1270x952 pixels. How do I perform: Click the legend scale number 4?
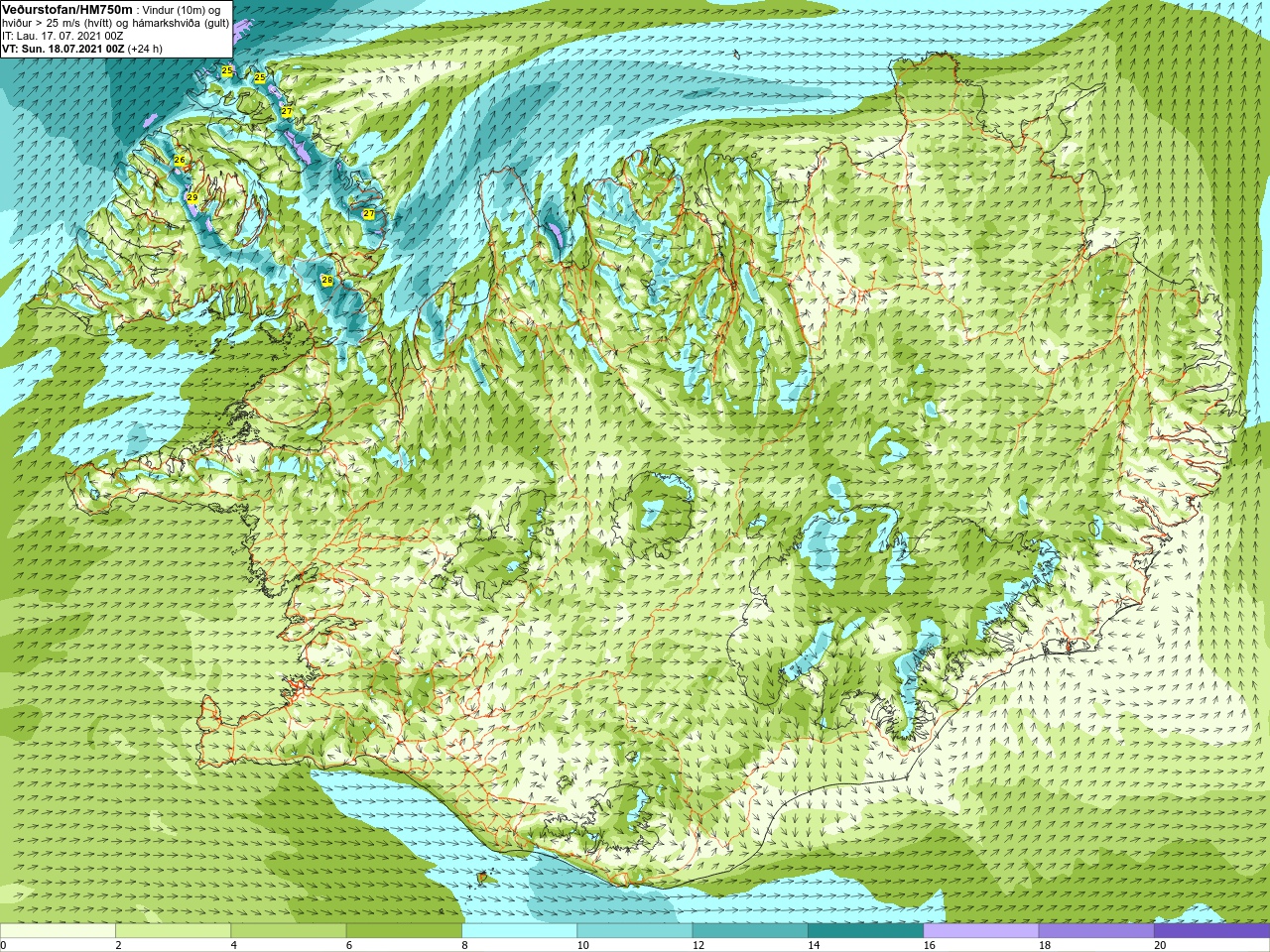pos(233,945)
